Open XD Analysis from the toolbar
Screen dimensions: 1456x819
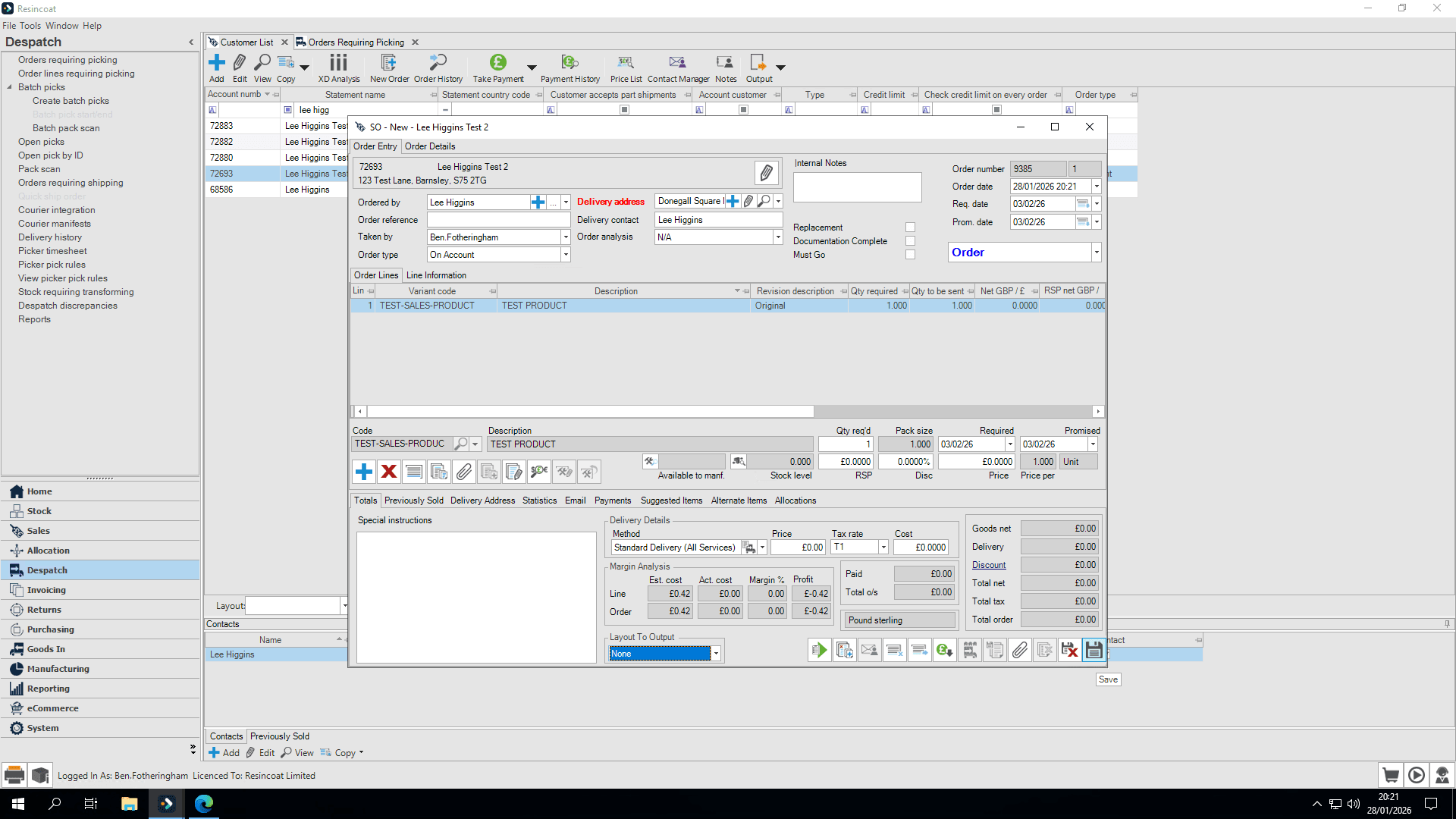pyautogui.click(x=339, y=68)
